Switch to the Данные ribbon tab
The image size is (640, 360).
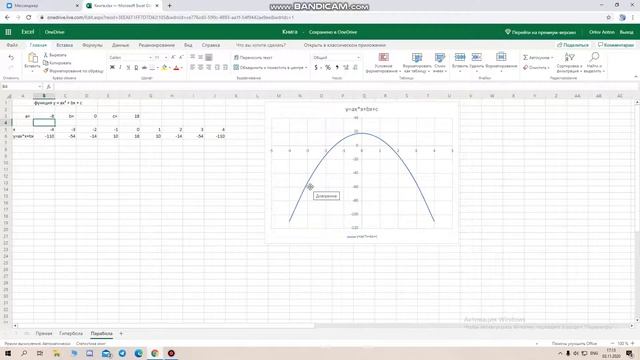120,45
